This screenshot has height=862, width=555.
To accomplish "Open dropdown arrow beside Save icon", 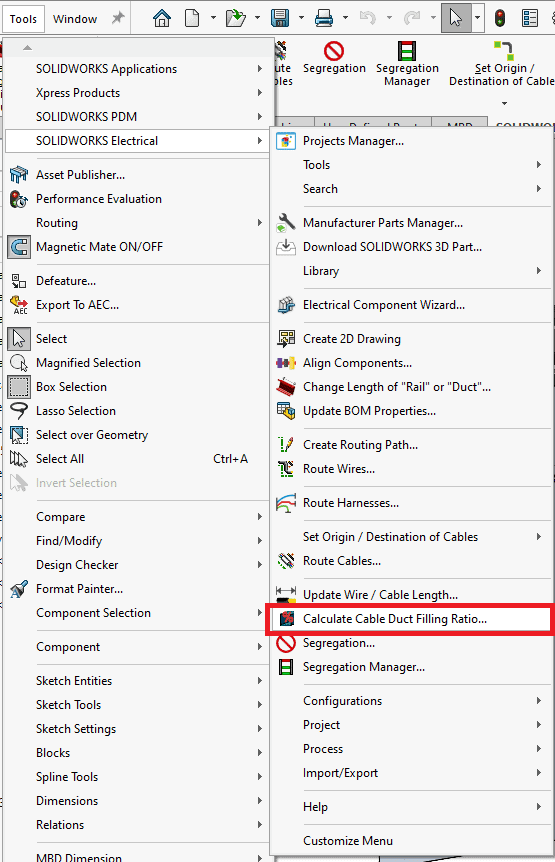I will point(301,18).
